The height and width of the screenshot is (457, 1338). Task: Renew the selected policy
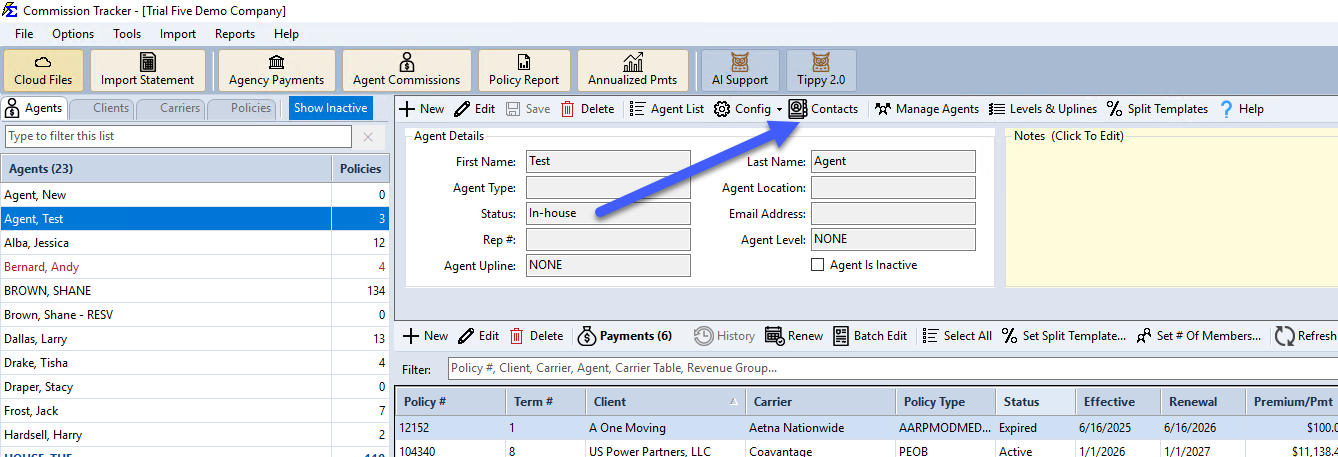point(795,336)
